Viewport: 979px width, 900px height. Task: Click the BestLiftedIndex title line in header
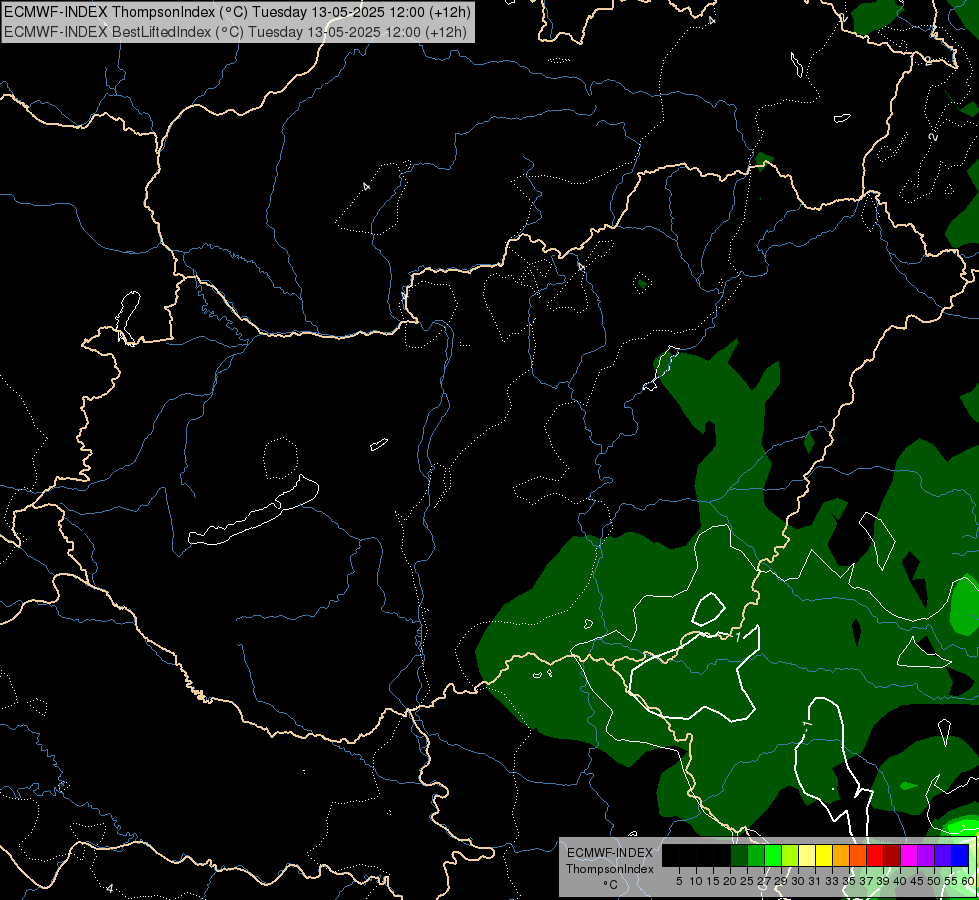[235, 31]
